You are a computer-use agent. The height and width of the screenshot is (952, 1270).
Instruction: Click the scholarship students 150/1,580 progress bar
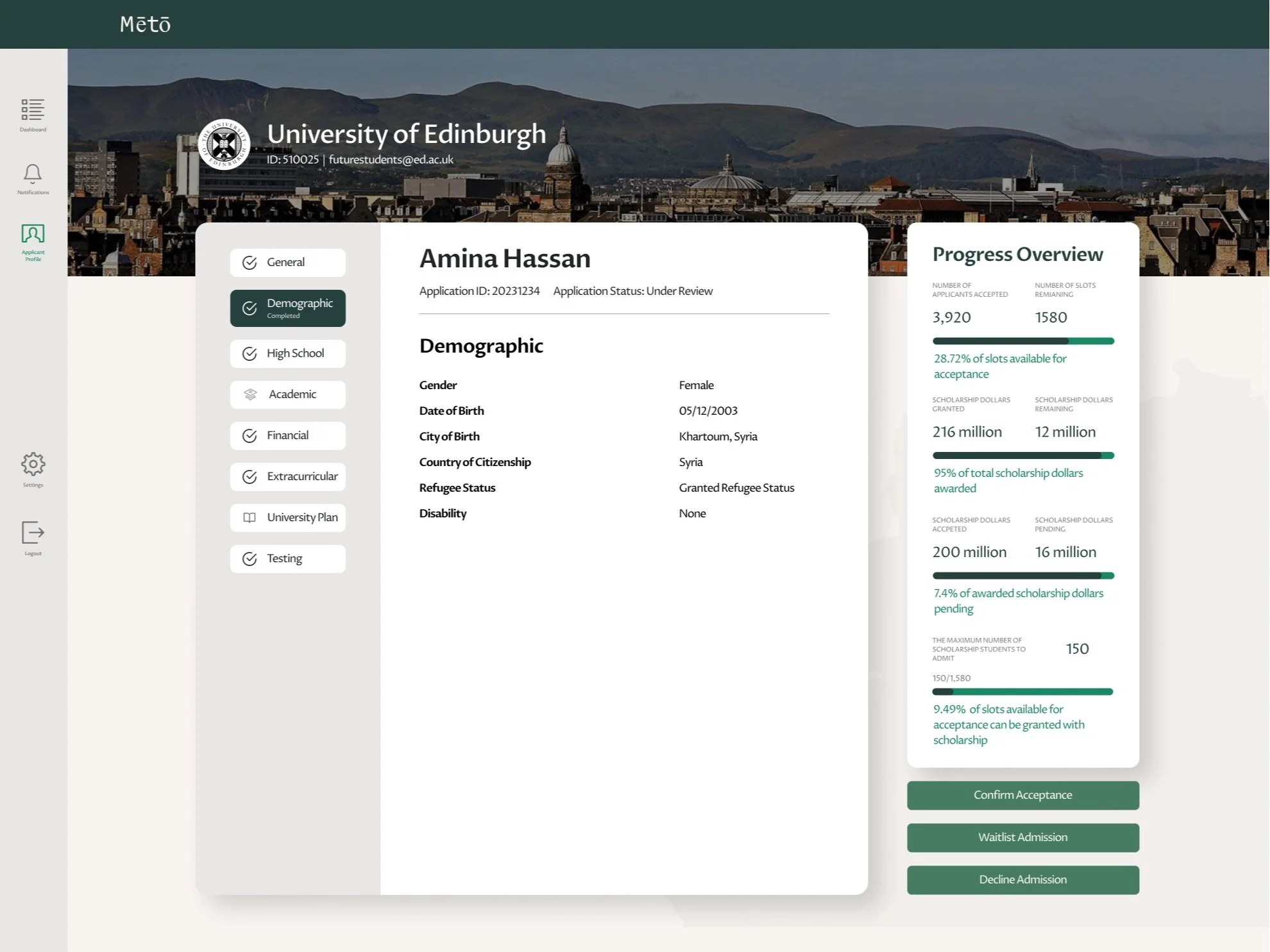(x=1022, y=692)
